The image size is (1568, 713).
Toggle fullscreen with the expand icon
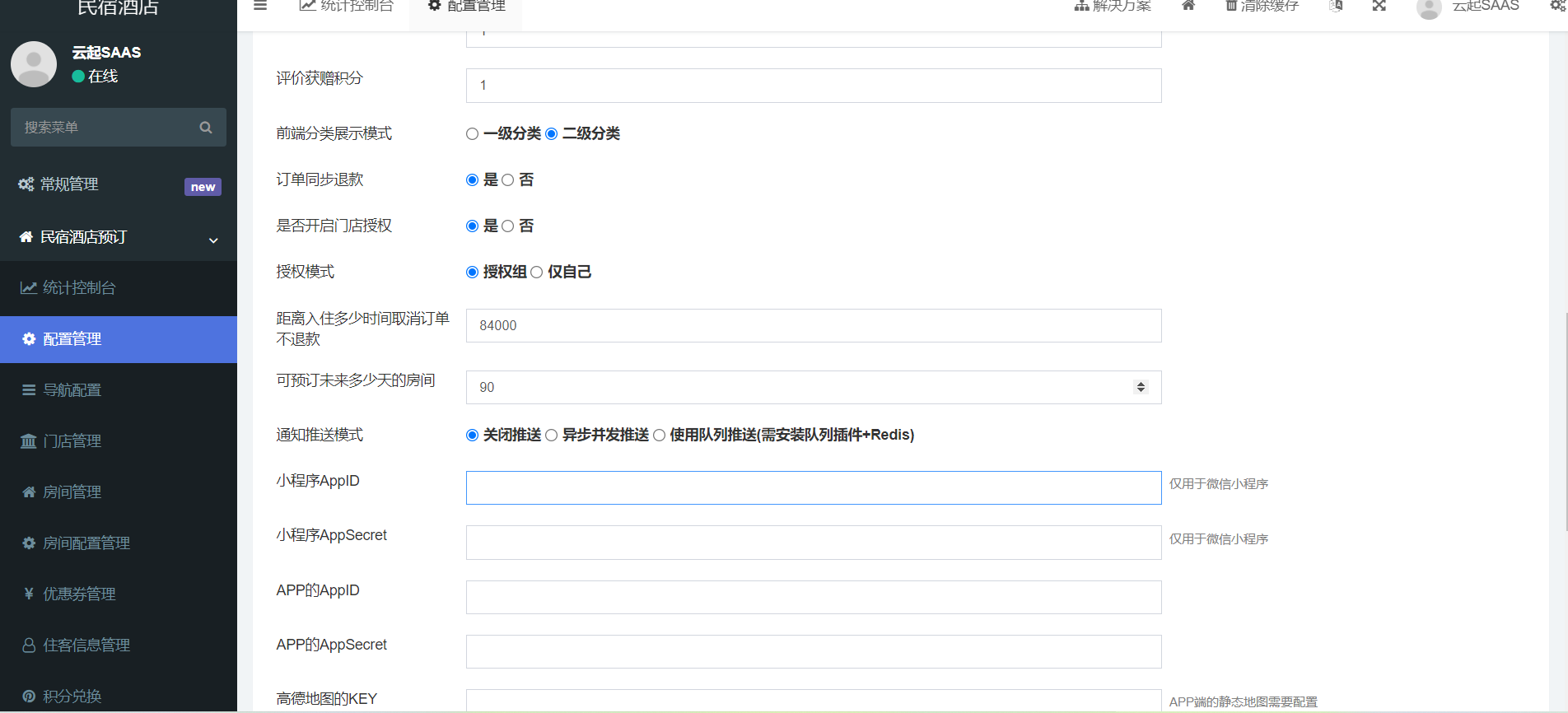pos(1379,5)
